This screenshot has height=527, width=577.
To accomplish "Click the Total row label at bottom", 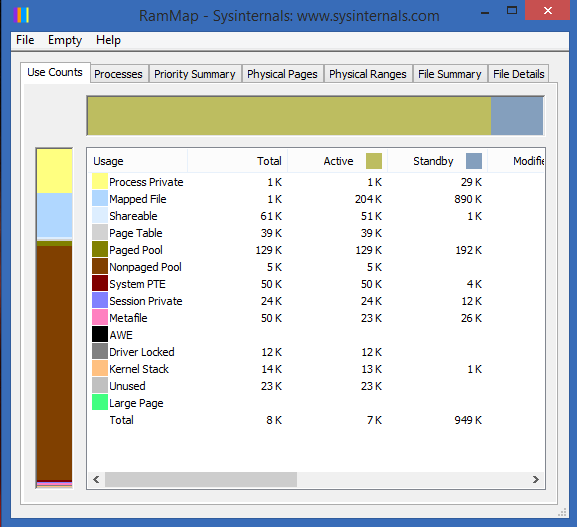I will [121, 420].
